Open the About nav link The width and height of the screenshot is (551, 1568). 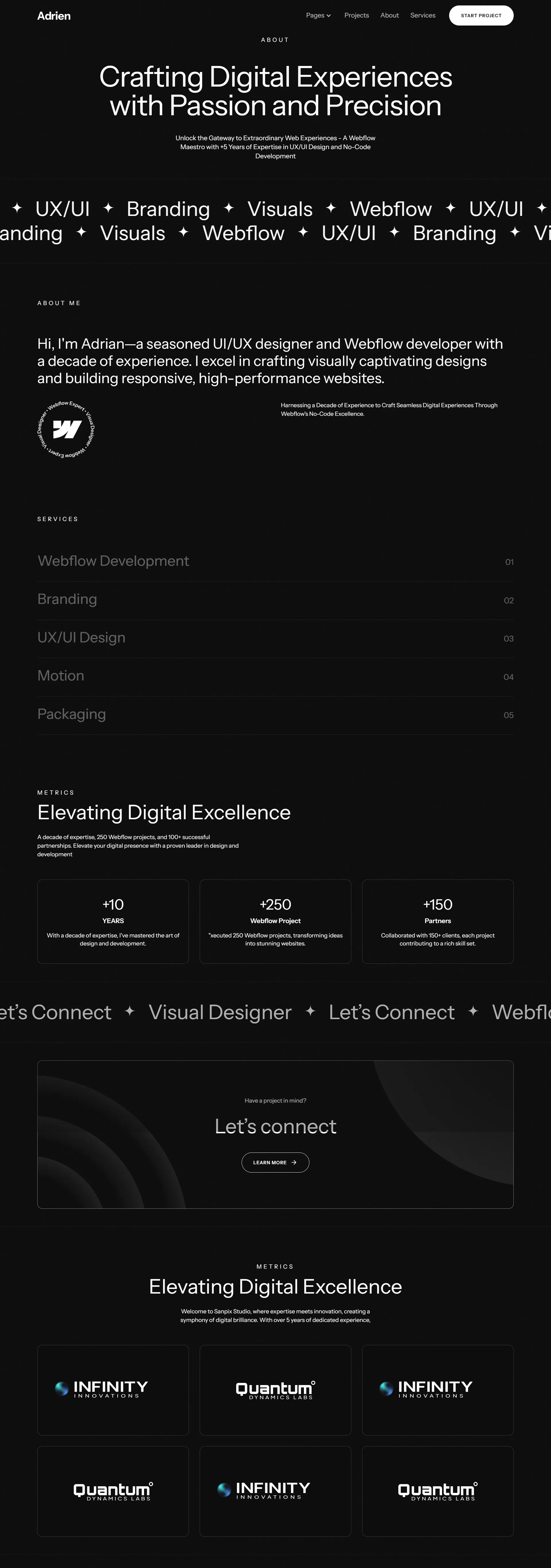pos(390,16)
